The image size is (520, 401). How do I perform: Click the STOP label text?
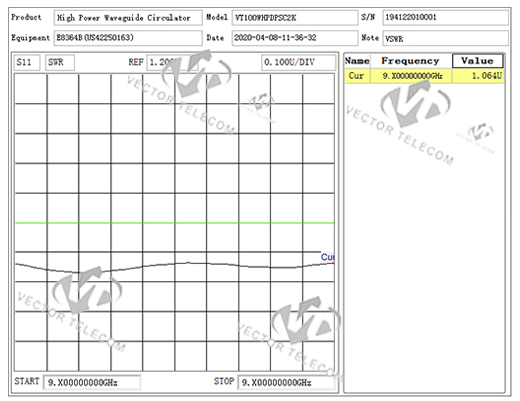[224, 381]
